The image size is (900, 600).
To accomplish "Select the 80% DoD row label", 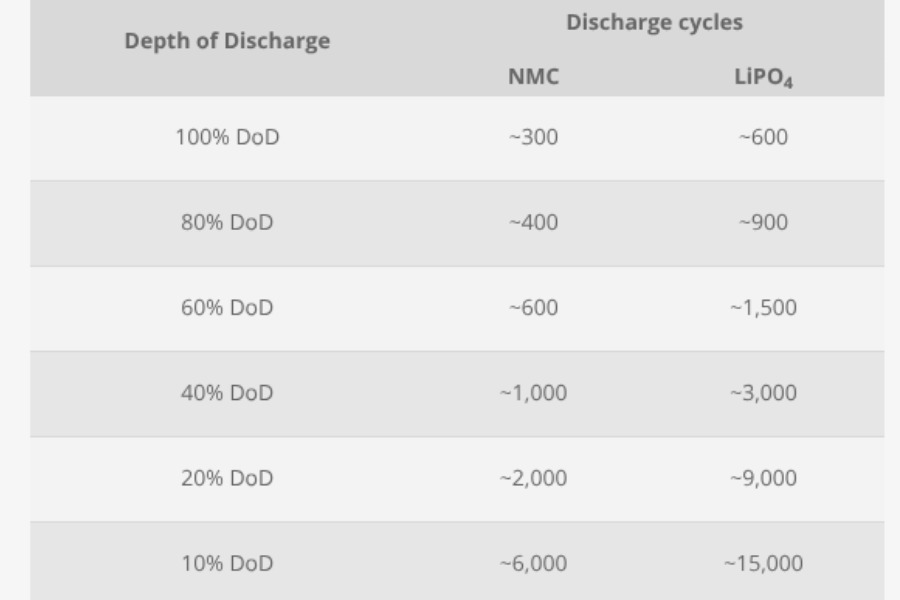I will coord(227,223).
